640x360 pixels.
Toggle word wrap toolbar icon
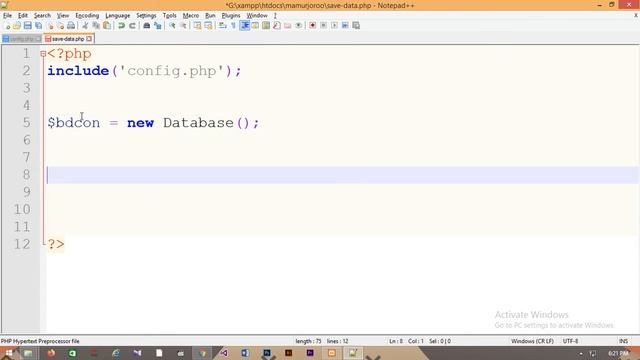point(223,26)
